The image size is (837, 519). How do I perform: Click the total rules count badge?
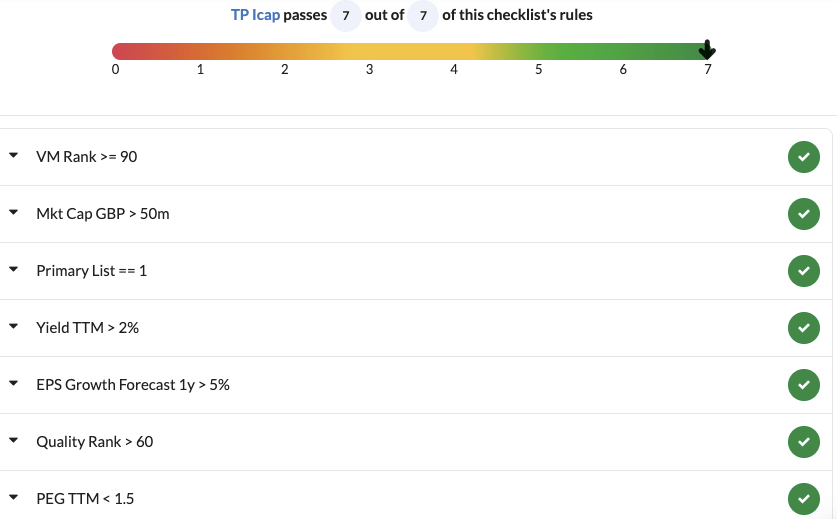(x=423, y=16)
